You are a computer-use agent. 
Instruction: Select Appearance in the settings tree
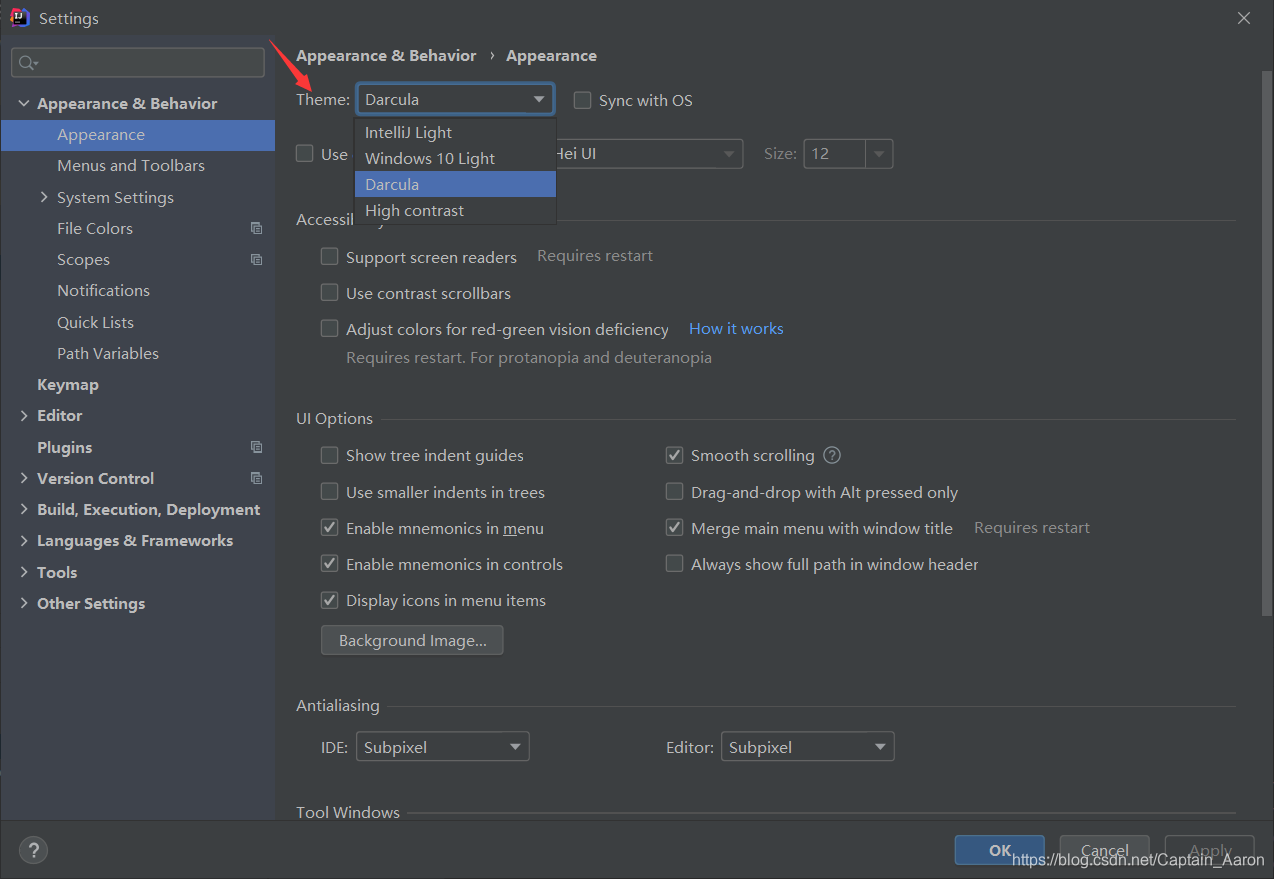coord(138,135)
